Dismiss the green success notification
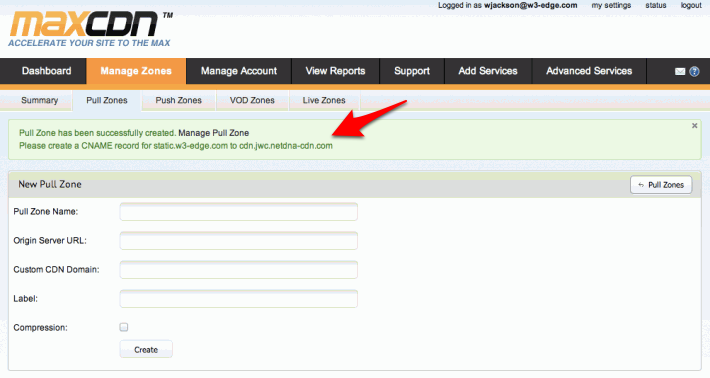The height and width of the screenshot is (378, 710). [694, 126]
